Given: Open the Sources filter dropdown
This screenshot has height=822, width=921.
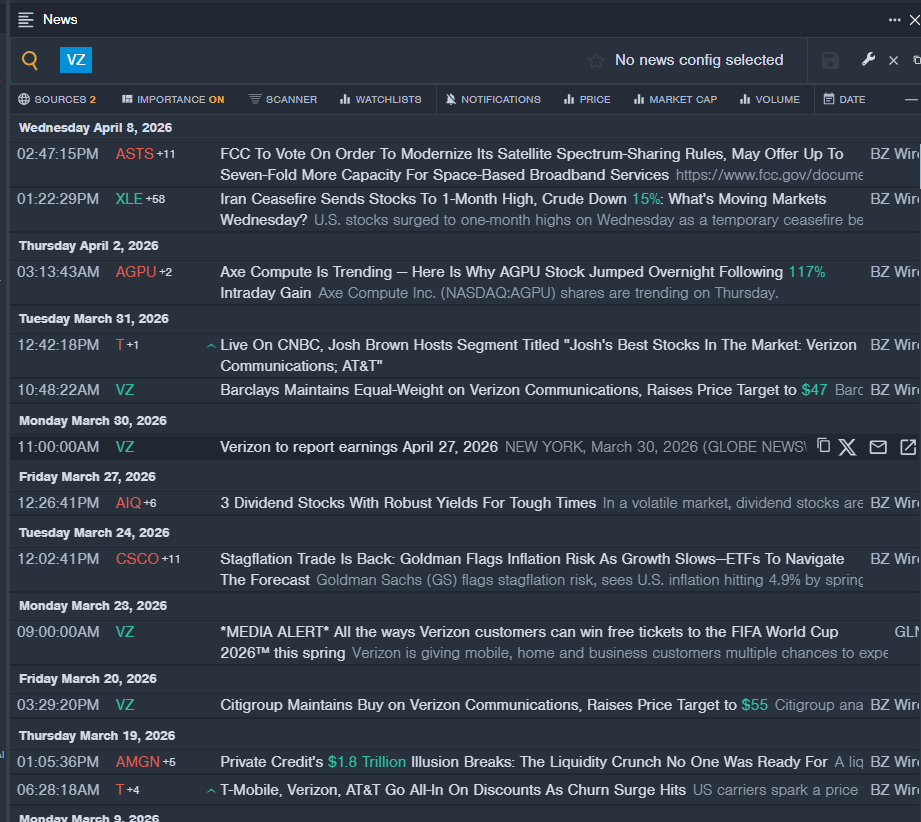Looking at the screenshot, I should click(x=57, y=99).
